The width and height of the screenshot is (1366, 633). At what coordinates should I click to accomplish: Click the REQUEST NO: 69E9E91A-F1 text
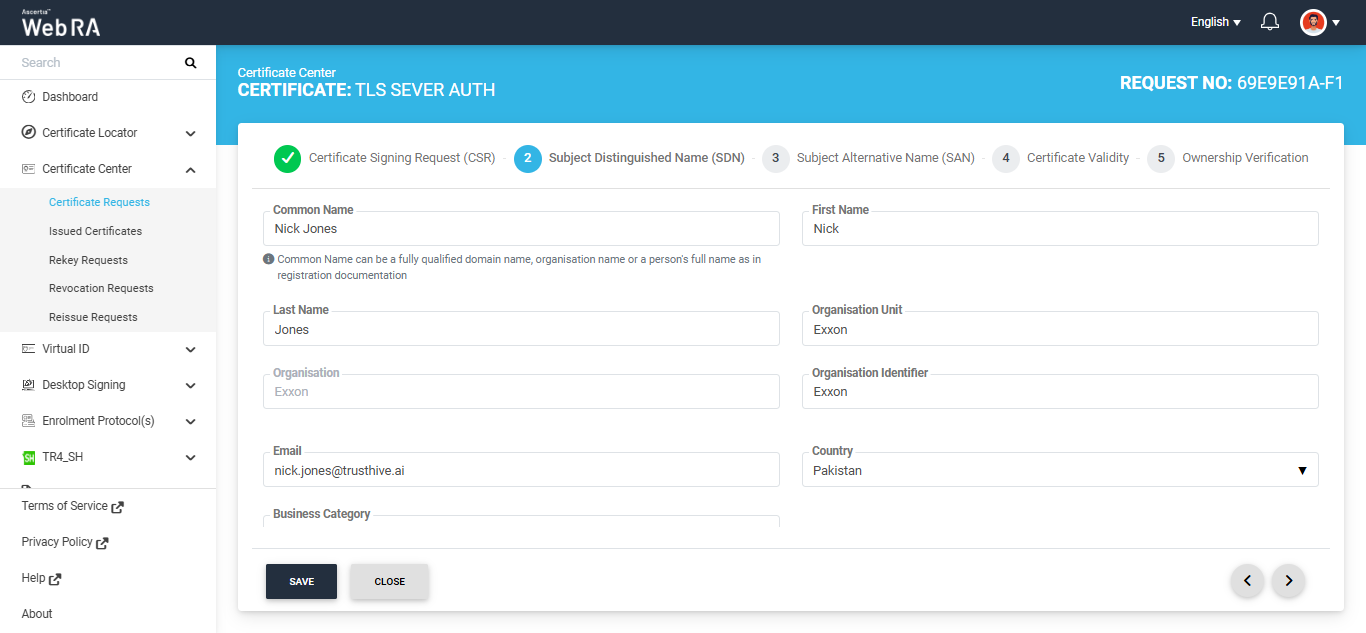pos(1232,83)
